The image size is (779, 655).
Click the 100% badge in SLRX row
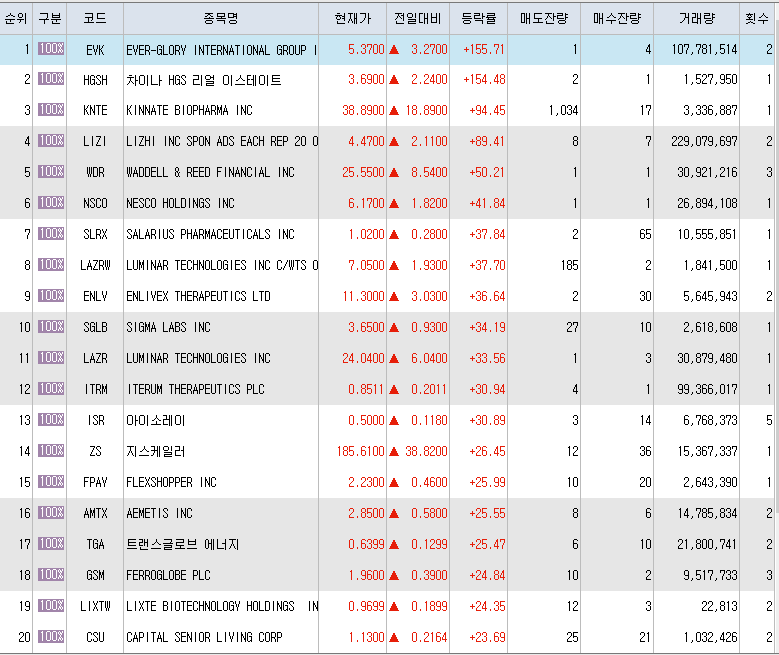51,233
